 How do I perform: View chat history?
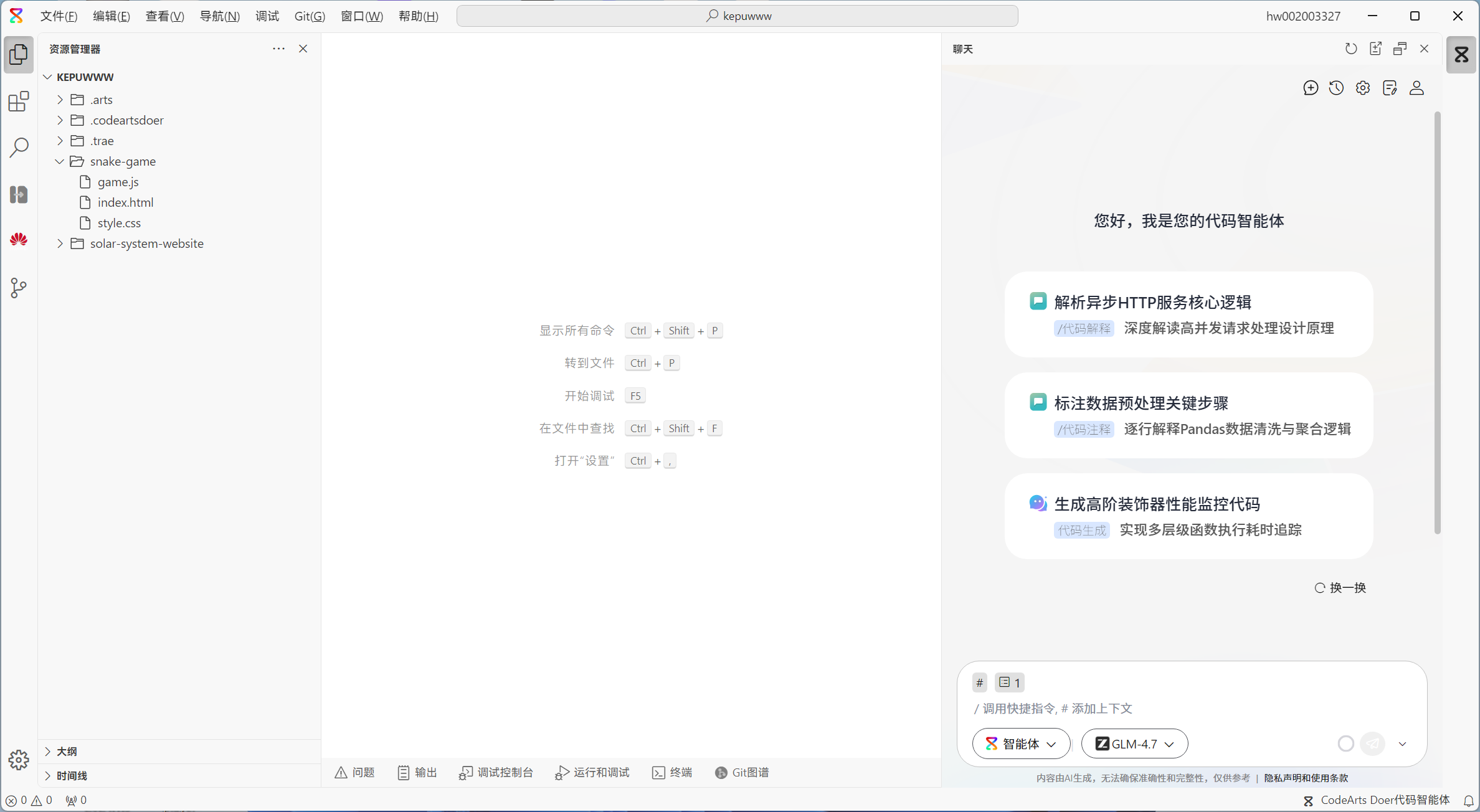[x=1336, y=88]
